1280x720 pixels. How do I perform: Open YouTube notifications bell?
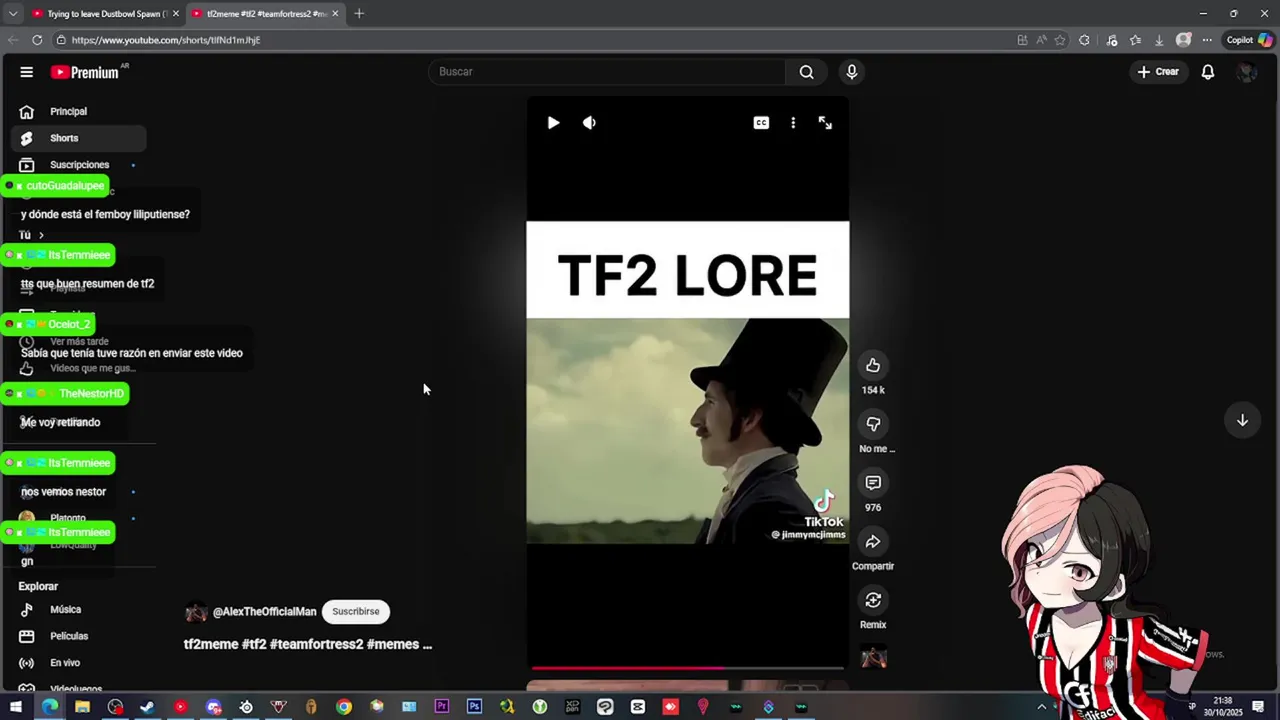pos(1208,72)
